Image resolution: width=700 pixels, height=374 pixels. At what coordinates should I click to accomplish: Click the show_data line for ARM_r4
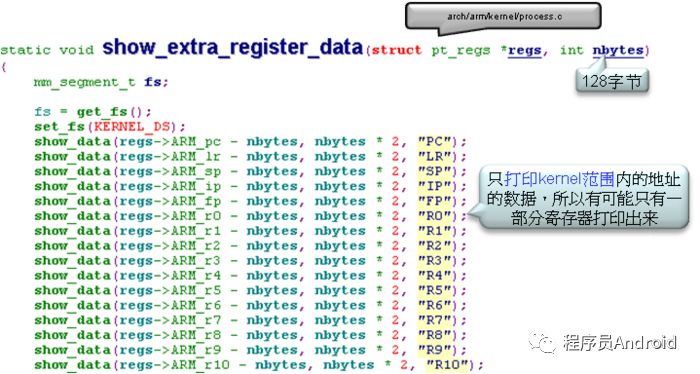tap(250, 276)
